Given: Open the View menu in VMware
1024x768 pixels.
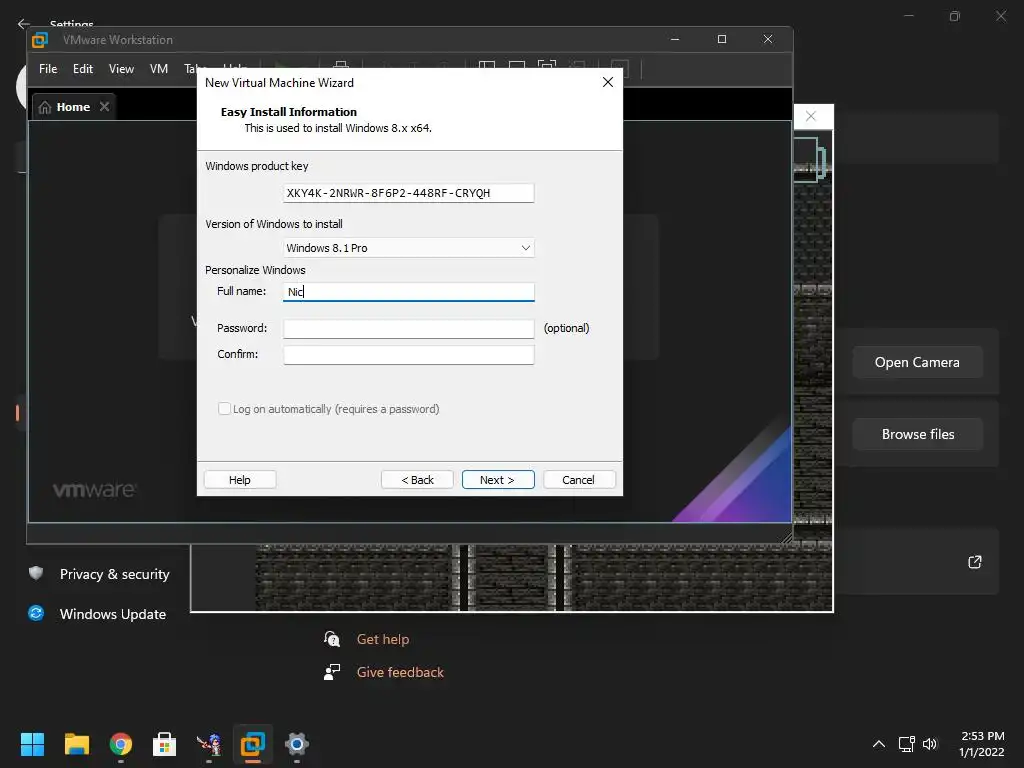Looking at the screenshot, I should (x=121, y=69).
